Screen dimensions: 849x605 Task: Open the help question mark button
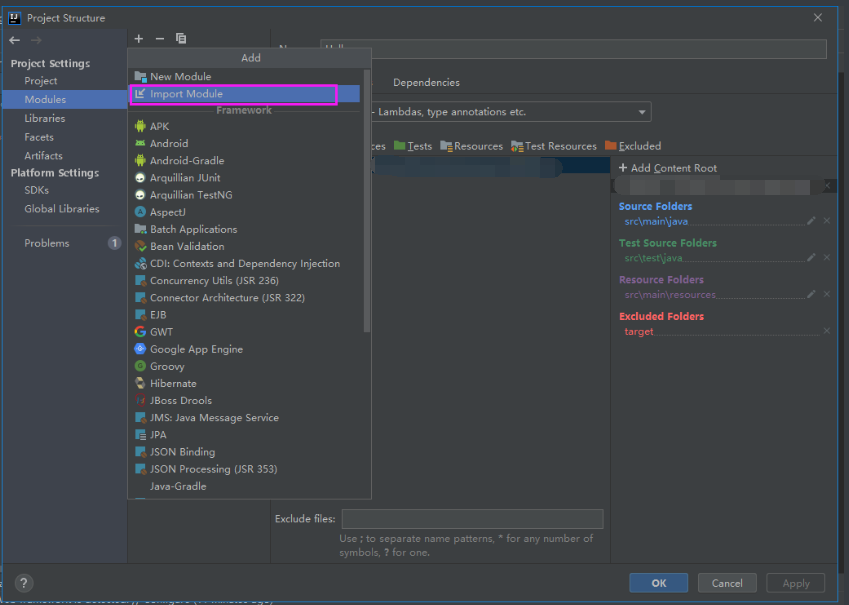(x=23, y=583)
